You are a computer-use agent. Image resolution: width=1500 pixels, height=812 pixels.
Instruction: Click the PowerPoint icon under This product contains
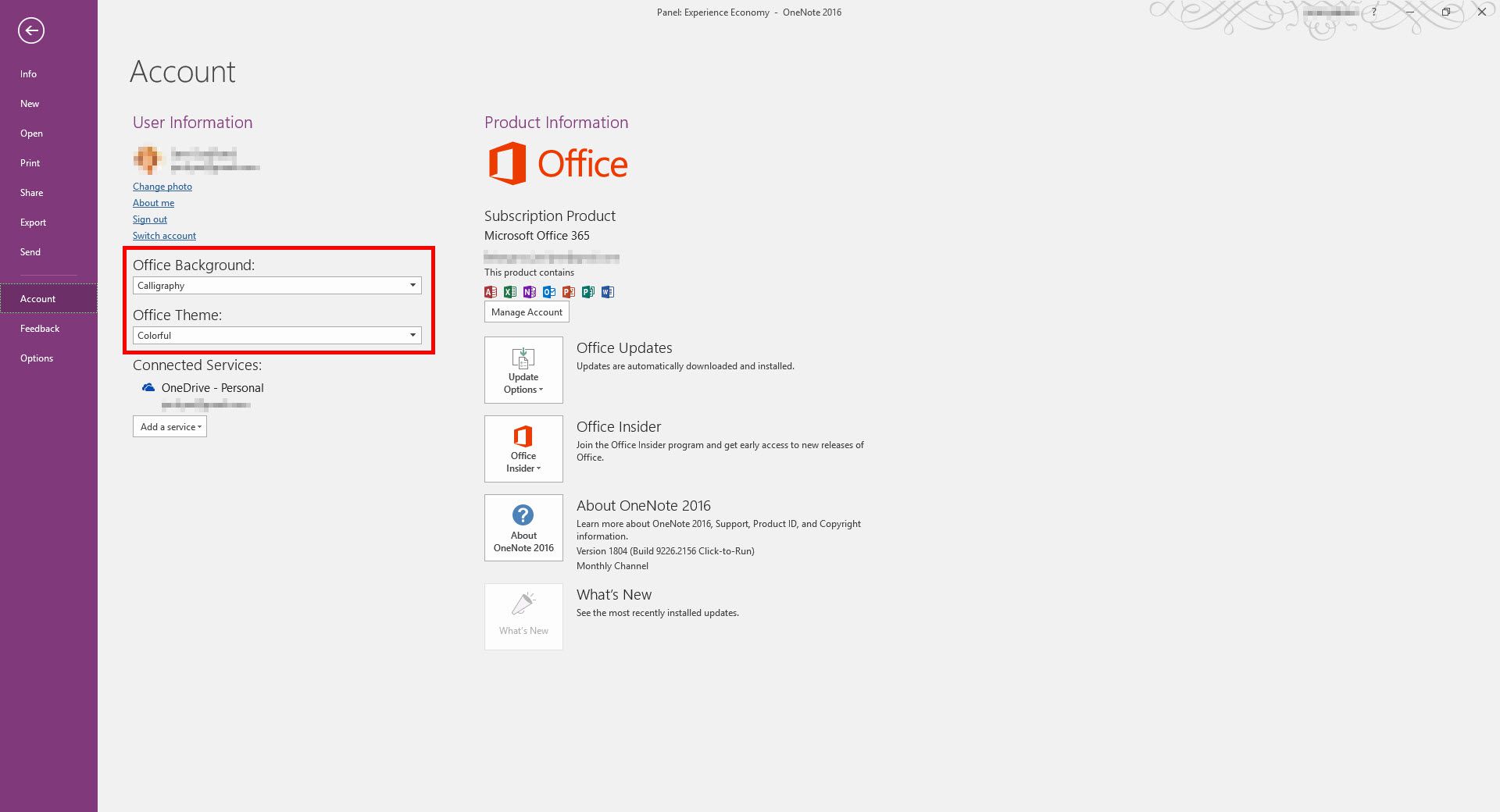pyautogui.click(x=569, y=292)
